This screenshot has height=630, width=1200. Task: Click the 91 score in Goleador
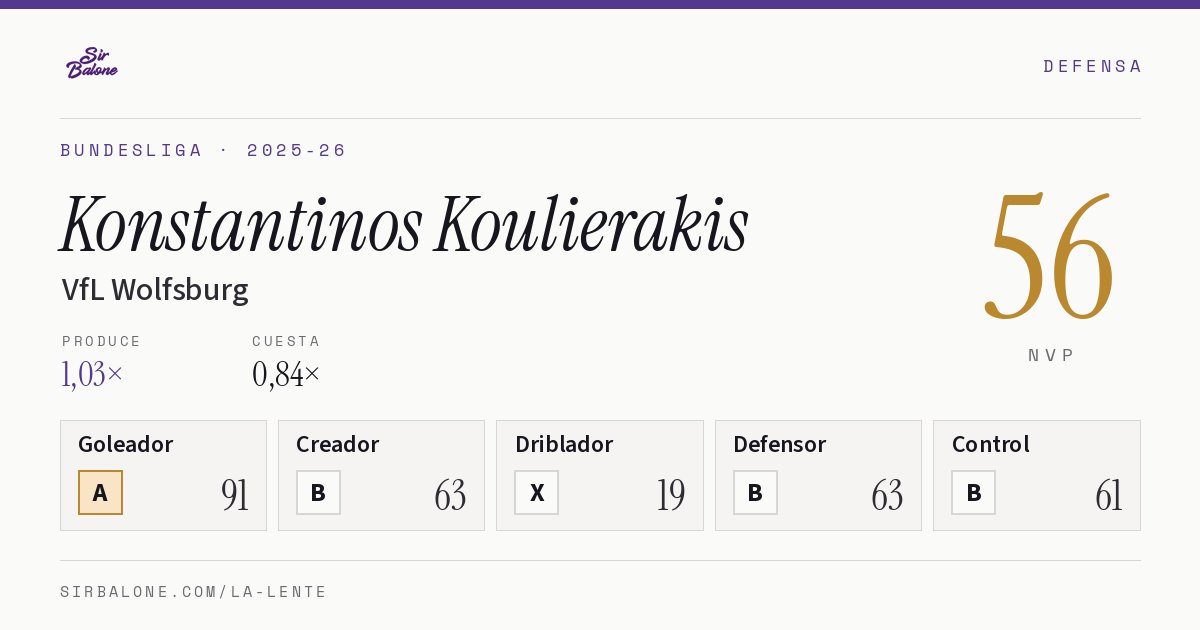pyautogui.click(x=235, y=495)
